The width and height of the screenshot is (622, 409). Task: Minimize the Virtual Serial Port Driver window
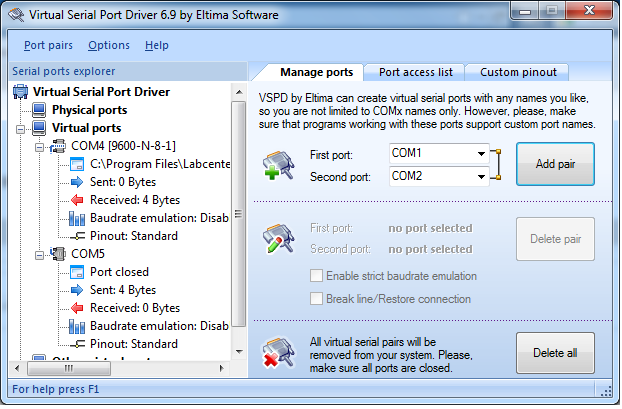tap(524, 12)
